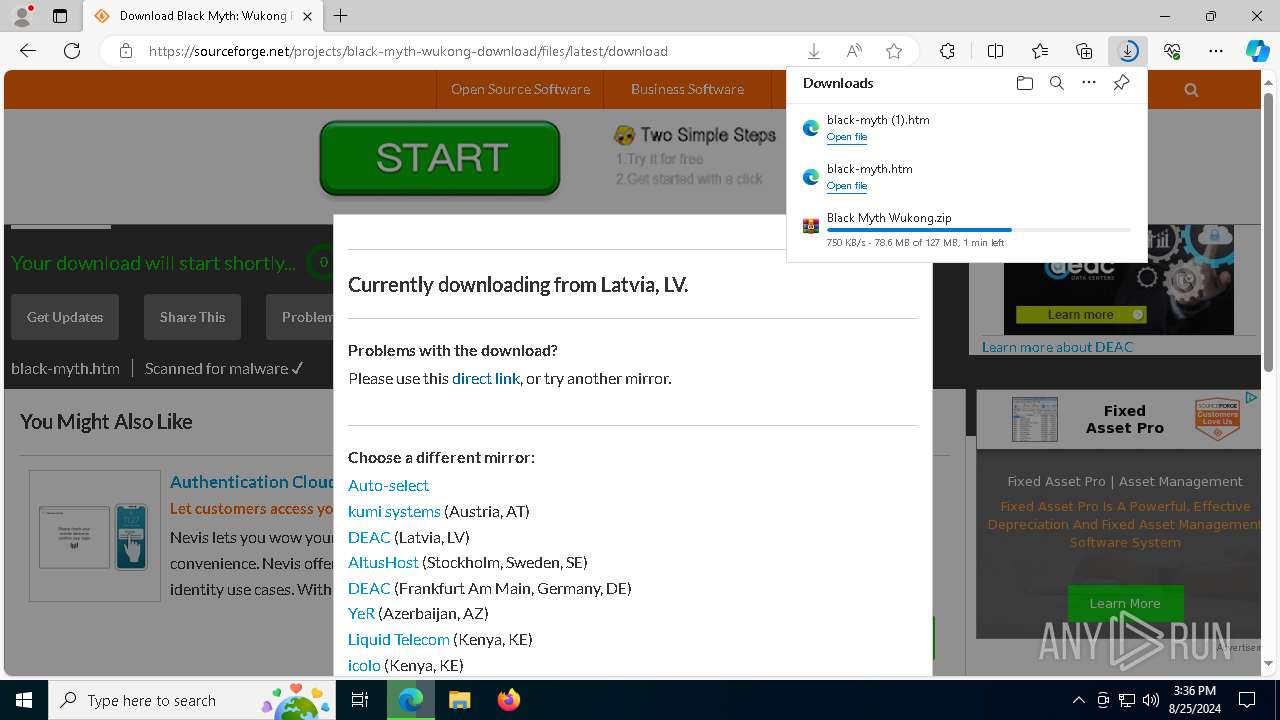The image size is (1280, 720).
Task: Choose the Auto-select mirror
Action: [388, 485]
